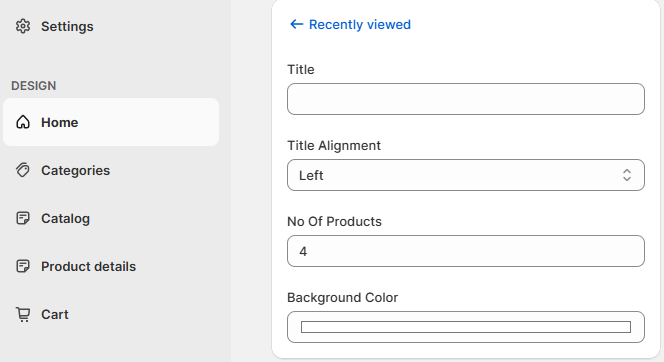
Task: Click the back arrow beside Recently viewed
Action: tap(296, 24)
